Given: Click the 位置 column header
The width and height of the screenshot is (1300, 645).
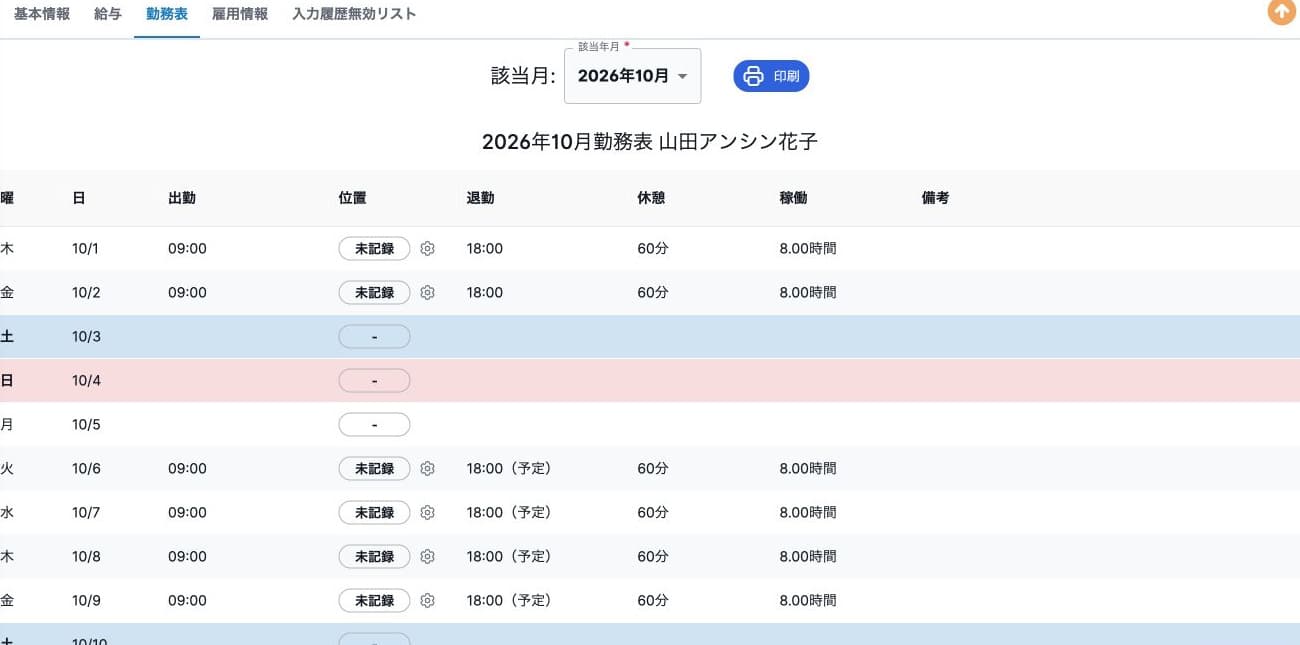Looking at the screenshot, I should (353, 198).
